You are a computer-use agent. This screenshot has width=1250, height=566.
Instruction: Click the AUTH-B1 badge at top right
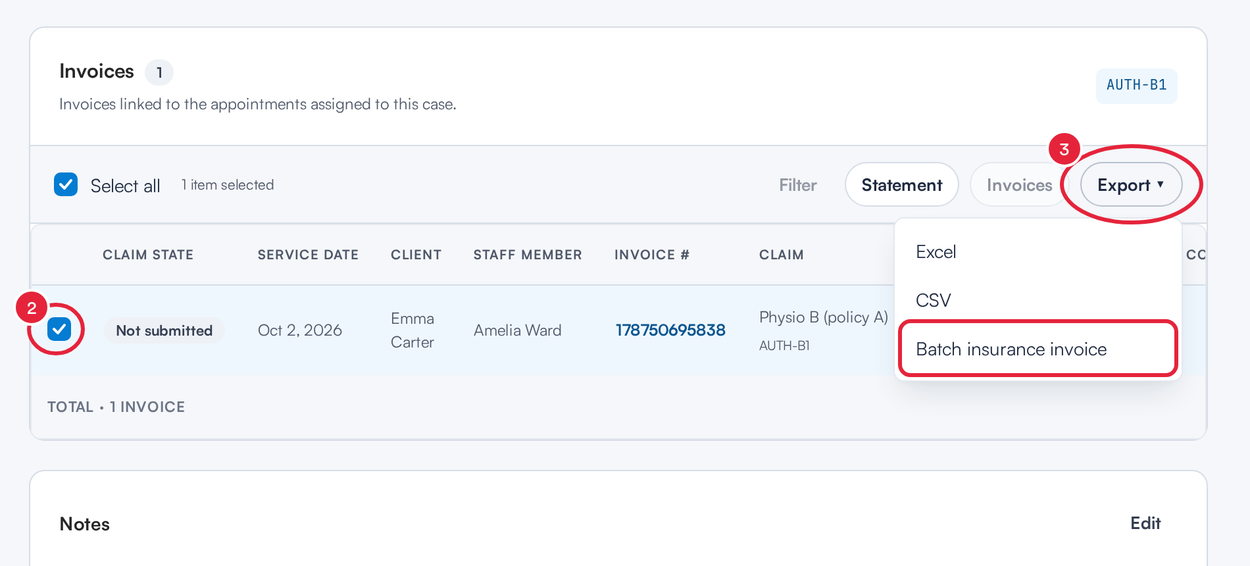(x=1137, y=85)
